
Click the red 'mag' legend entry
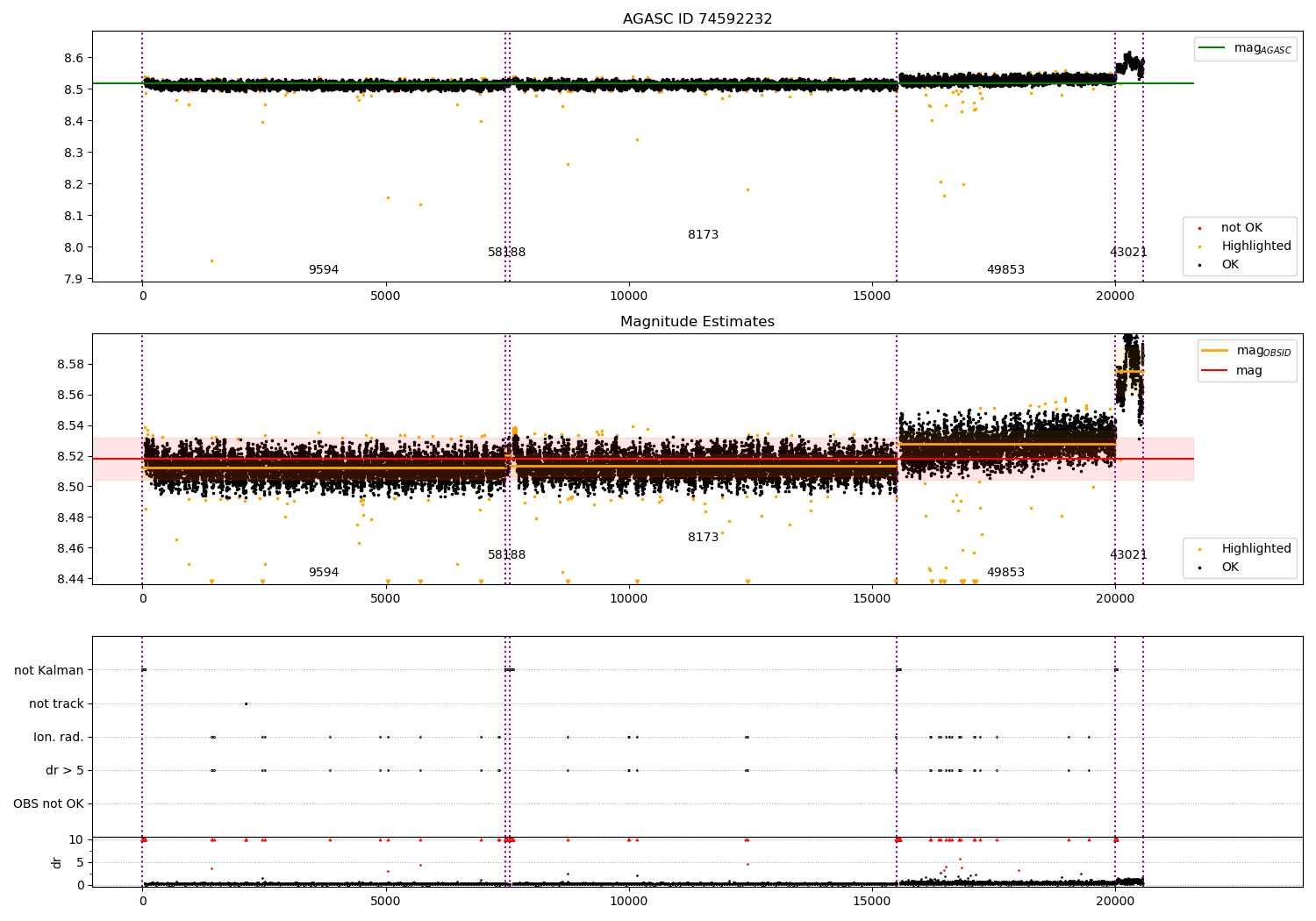point(1232,371)
